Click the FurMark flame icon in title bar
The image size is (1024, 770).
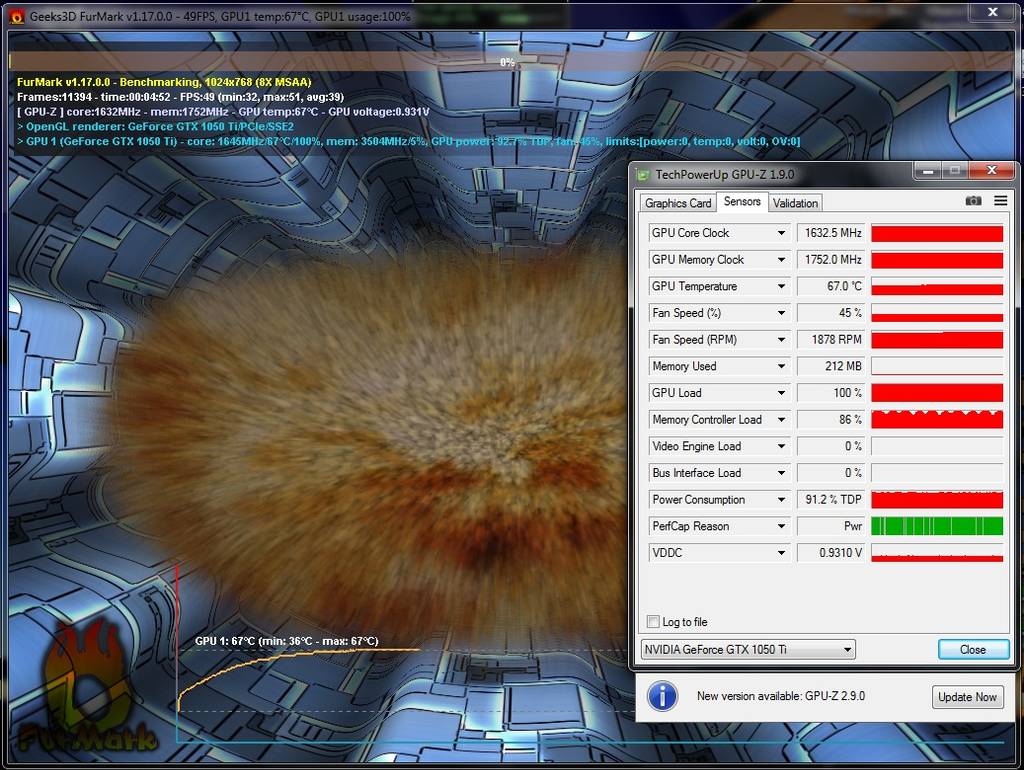pos(18,16)
